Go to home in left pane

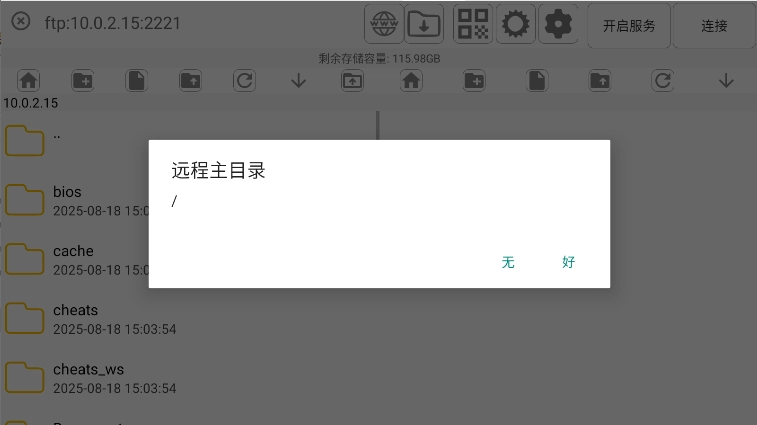click(28, 80)
